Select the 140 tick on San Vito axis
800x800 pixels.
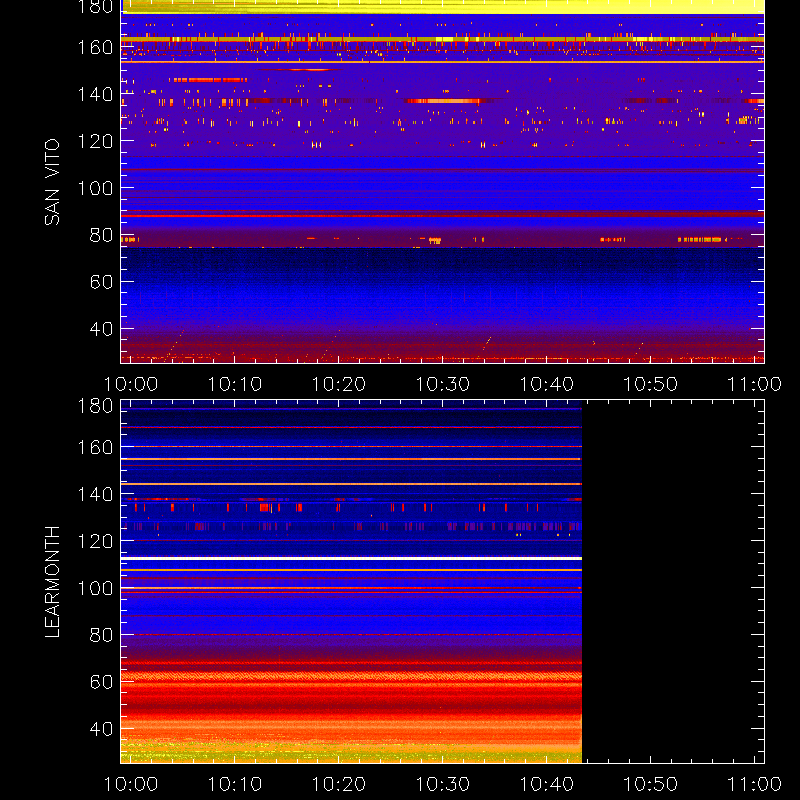95,94
